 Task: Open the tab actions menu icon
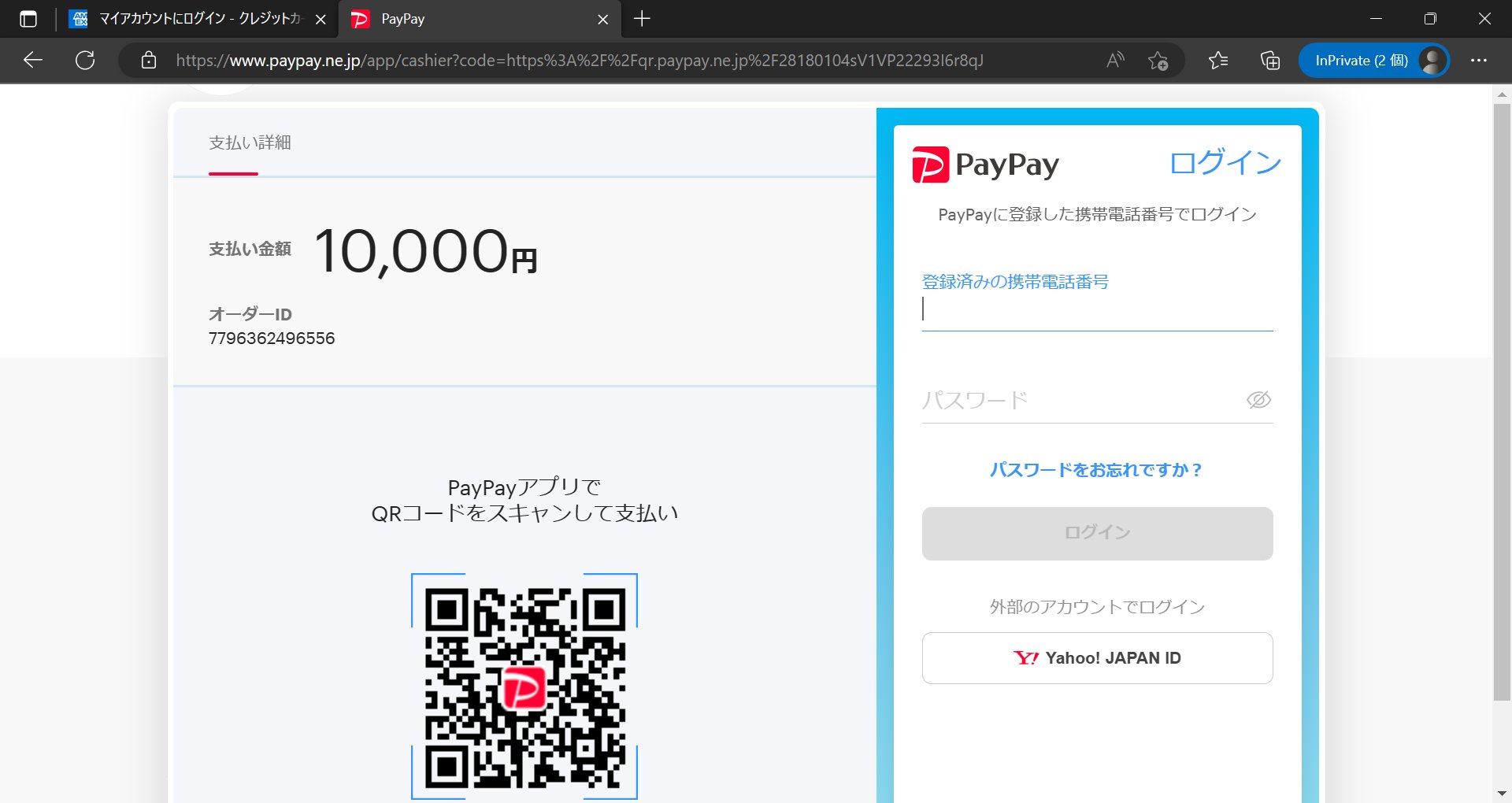[x=28, y=19]
